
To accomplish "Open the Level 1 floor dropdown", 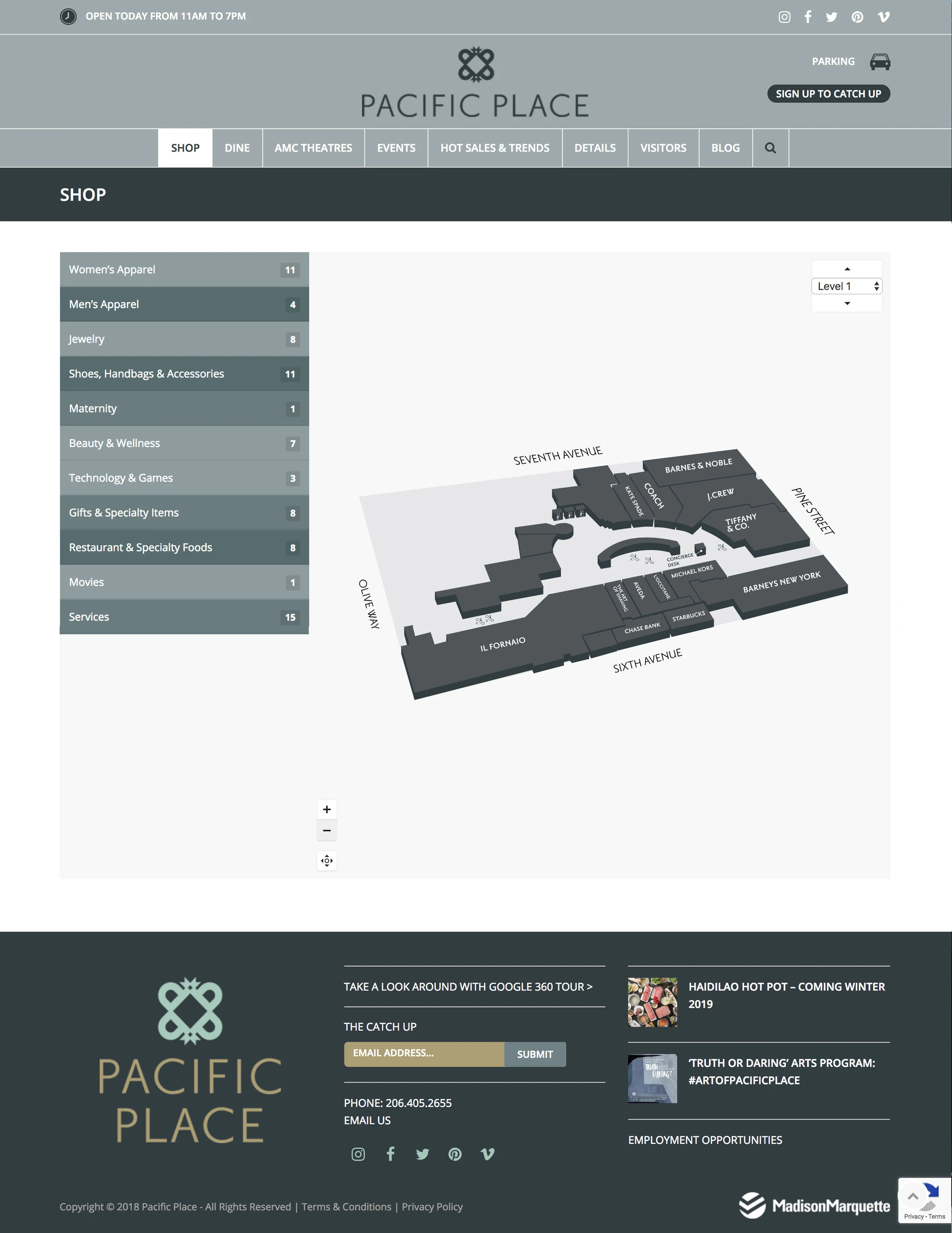I will (847, 286).
